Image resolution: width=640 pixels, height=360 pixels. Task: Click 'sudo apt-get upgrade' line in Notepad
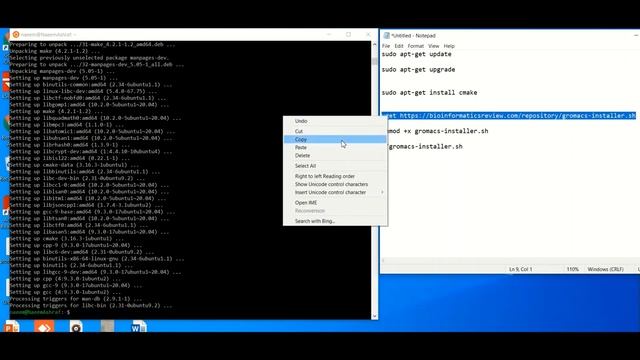(418, 69)
